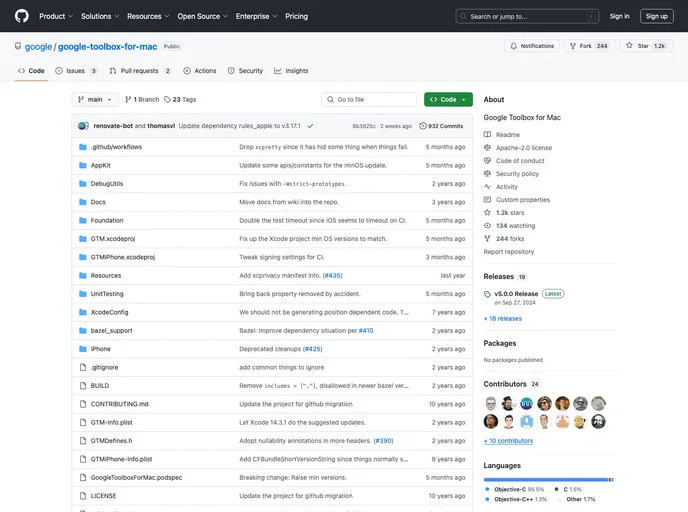Open the Enterprise dropdown menu
Image resolution: width=688 pixels, height=512 pixels.
pos(256,16)
